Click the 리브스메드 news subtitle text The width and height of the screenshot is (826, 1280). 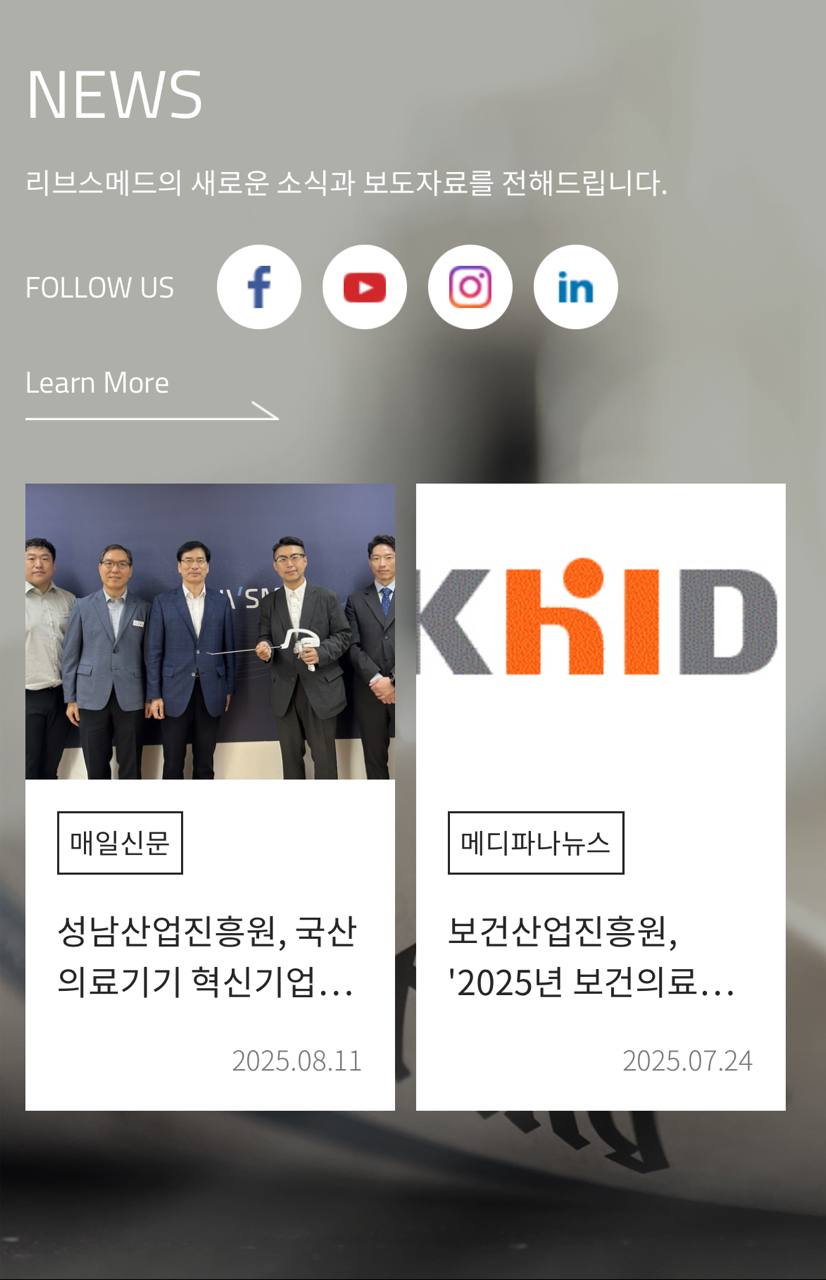click(346, 184)
